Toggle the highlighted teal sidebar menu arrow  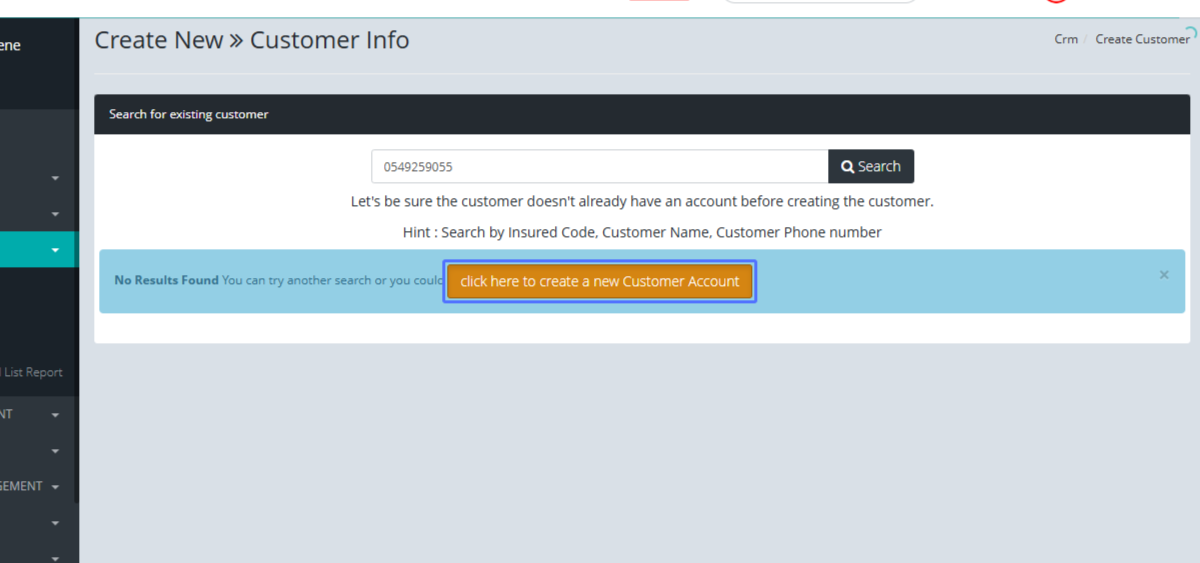[x=55, y=250]
